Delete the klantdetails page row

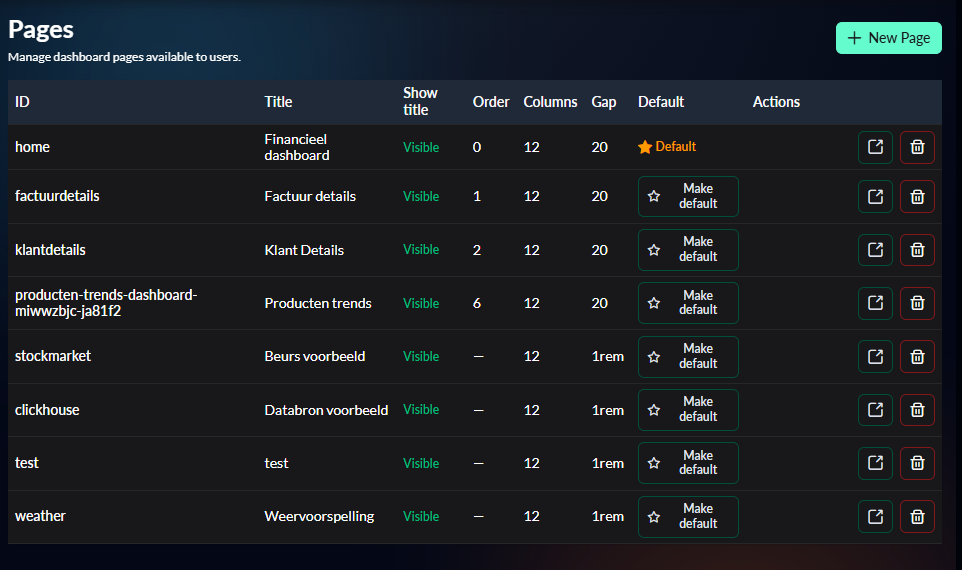tap(917, 250)
